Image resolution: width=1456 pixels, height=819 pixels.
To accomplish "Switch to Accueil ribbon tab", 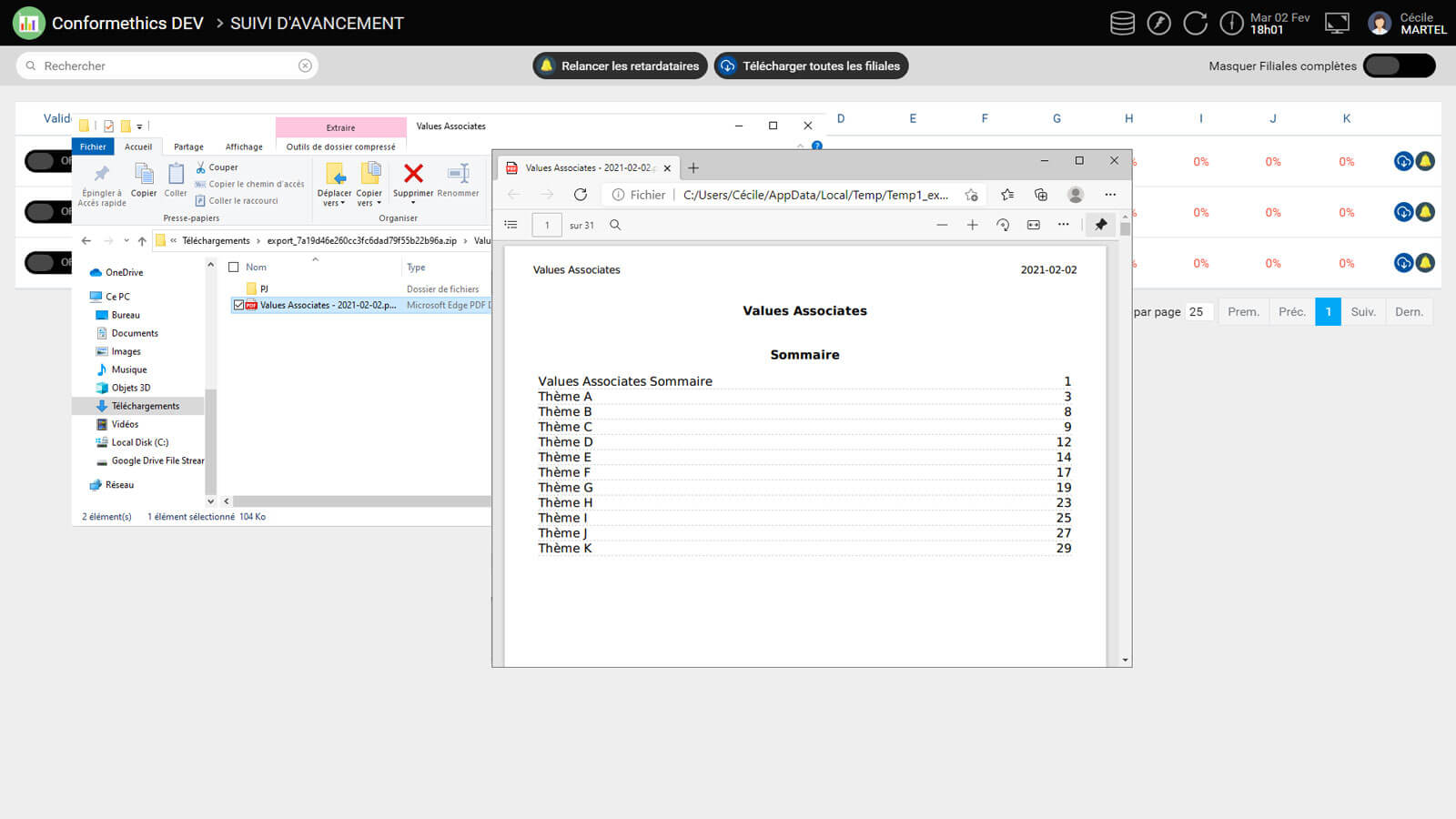I will (x=138, y=147).
